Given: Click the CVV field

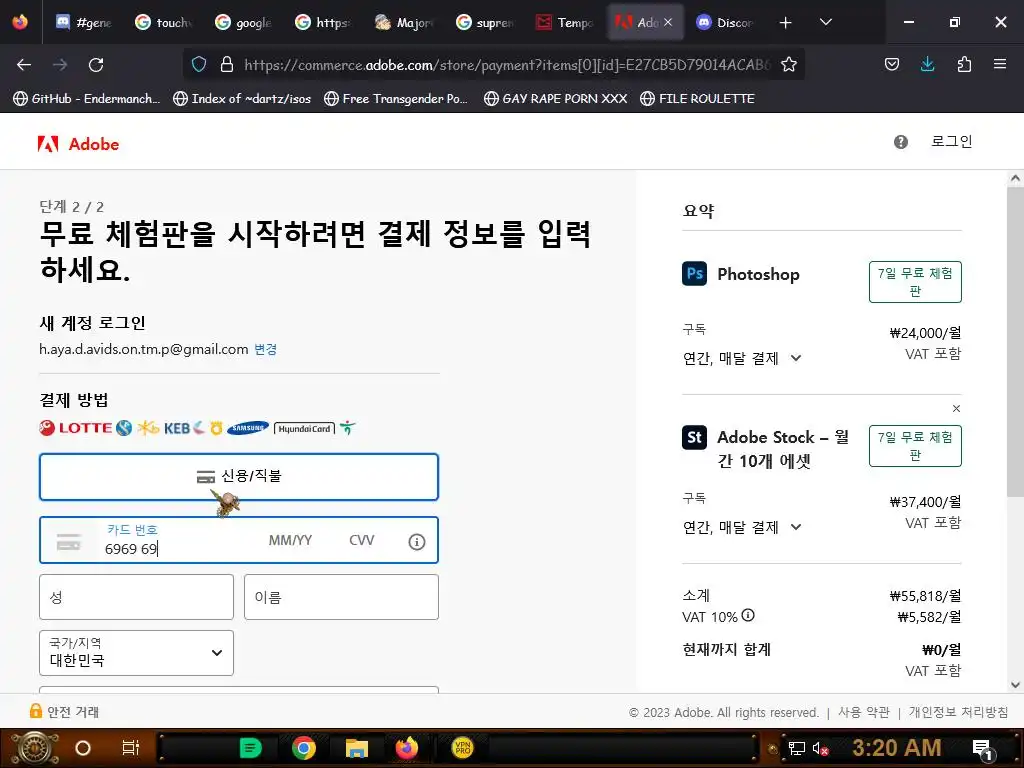Looking at the screenshot, I should [362, 541].
